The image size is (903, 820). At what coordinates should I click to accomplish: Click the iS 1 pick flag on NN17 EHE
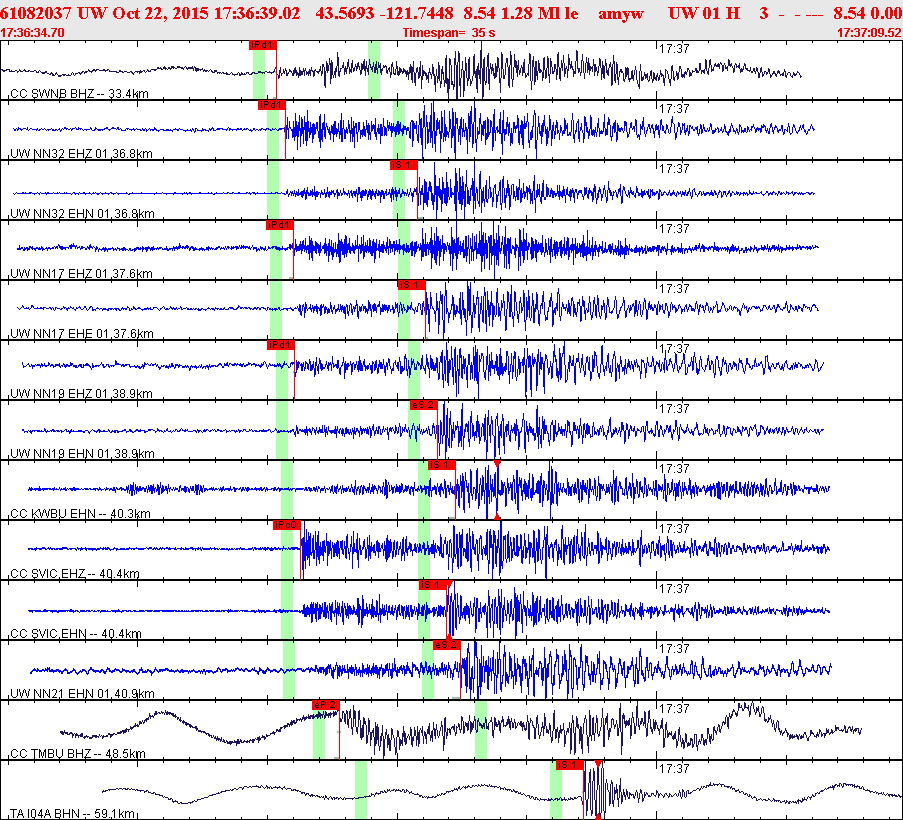pos(411,285)
